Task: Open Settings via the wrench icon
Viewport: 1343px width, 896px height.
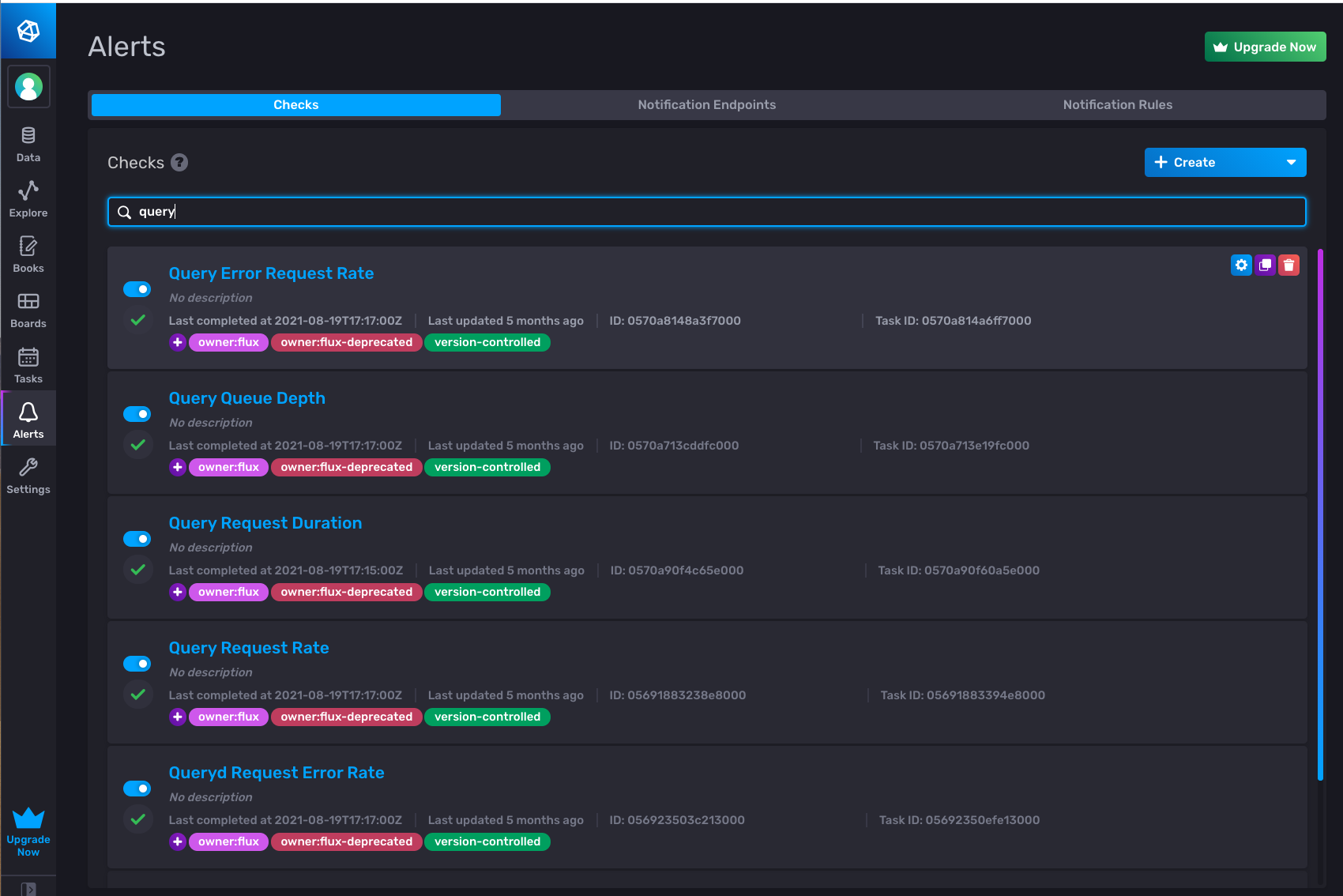Action: coord(28,467)
